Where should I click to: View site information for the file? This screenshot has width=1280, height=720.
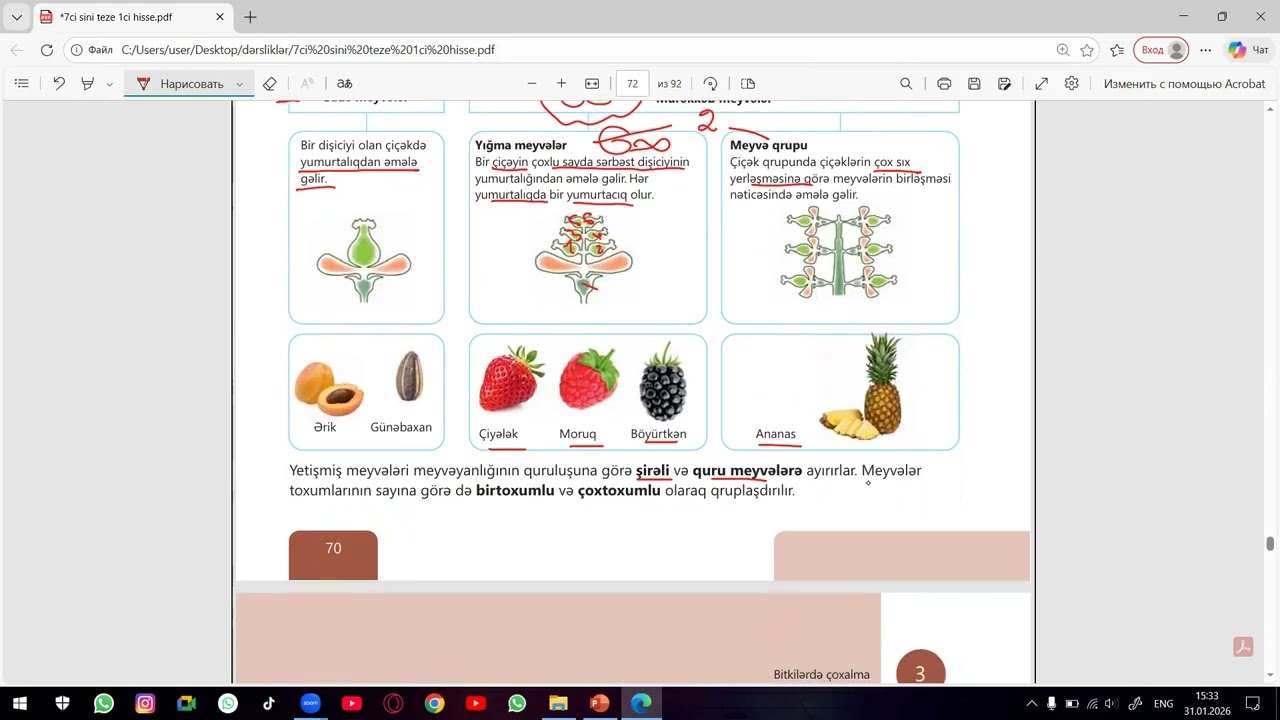point(93,50)
